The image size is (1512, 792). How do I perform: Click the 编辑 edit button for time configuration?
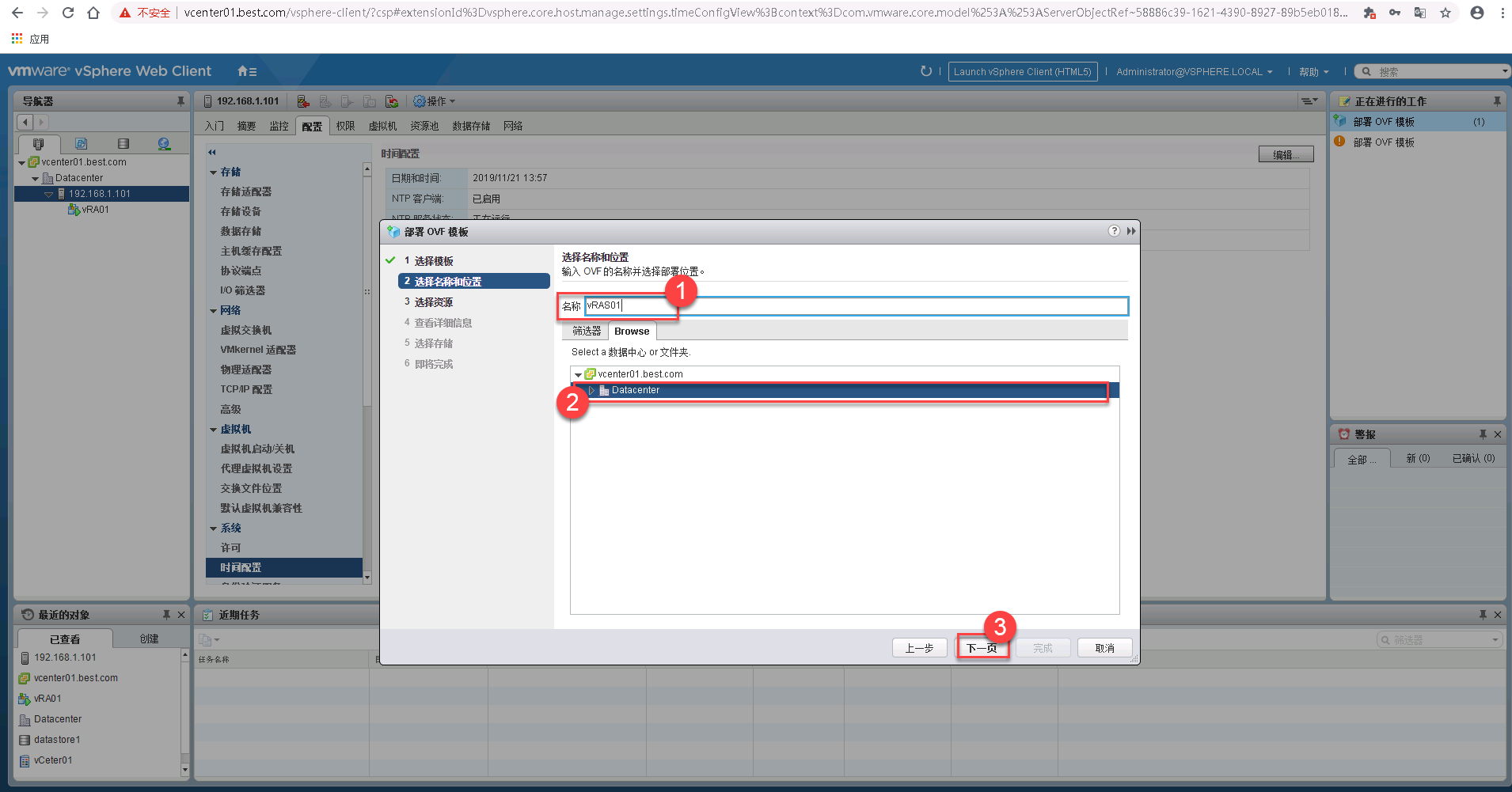tap(1286, 154)
